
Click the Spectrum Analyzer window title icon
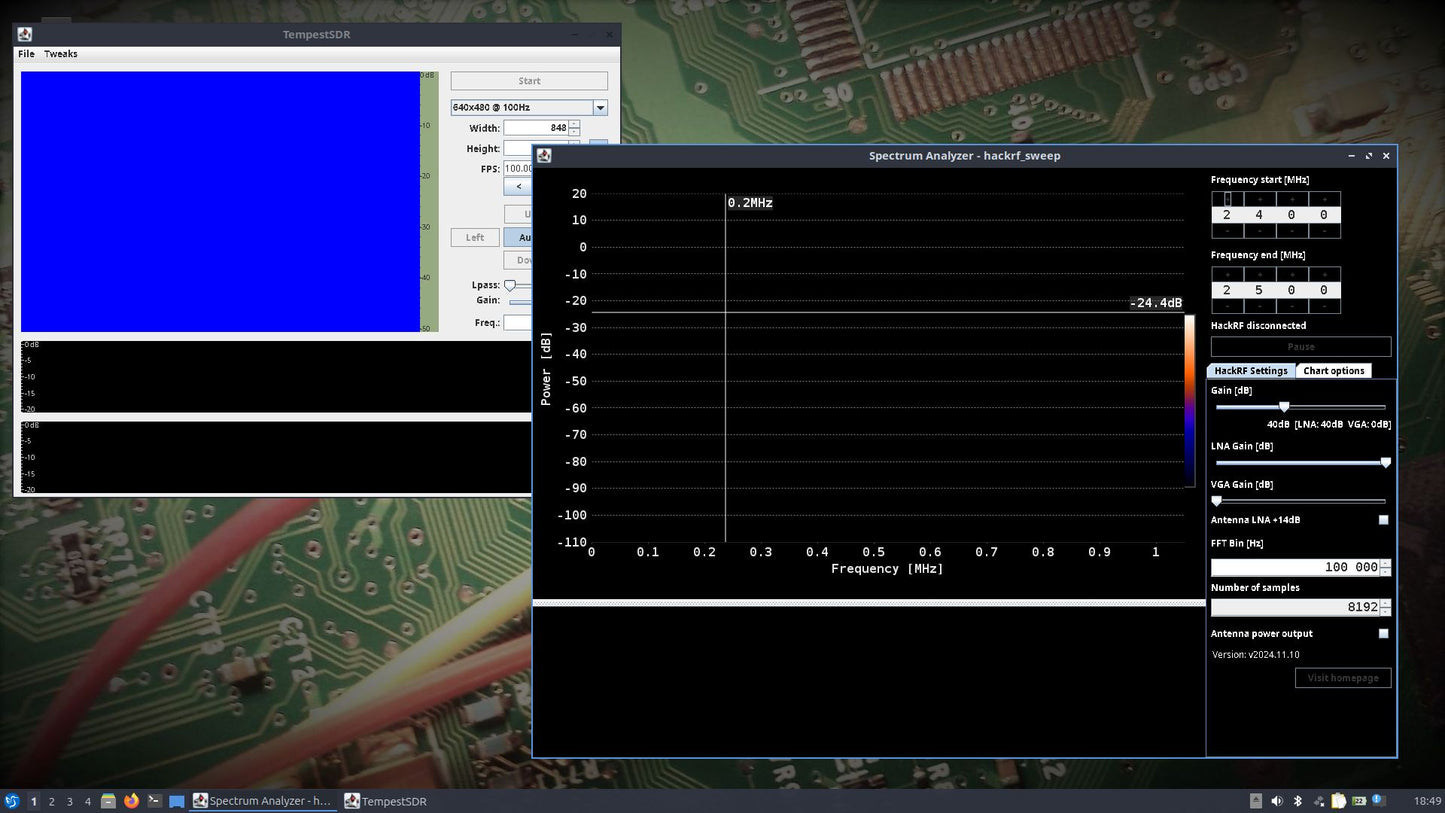pyautogui.click(x=544, y=156)
